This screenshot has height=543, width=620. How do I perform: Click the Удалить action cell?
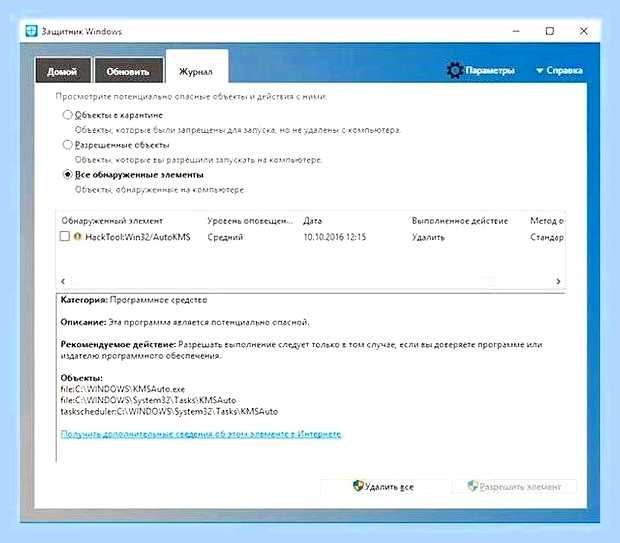(428, 237)
